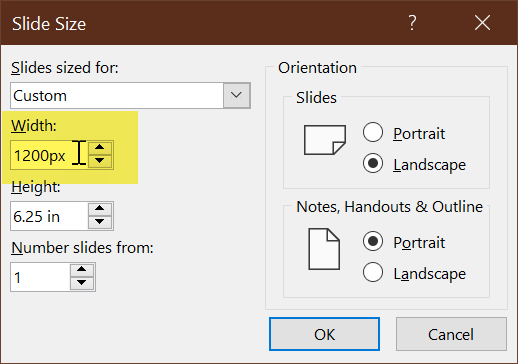Screen dimensions: 518x364
Task: Open the Slides sized for dropdown arrow
Action: (236, 95)
